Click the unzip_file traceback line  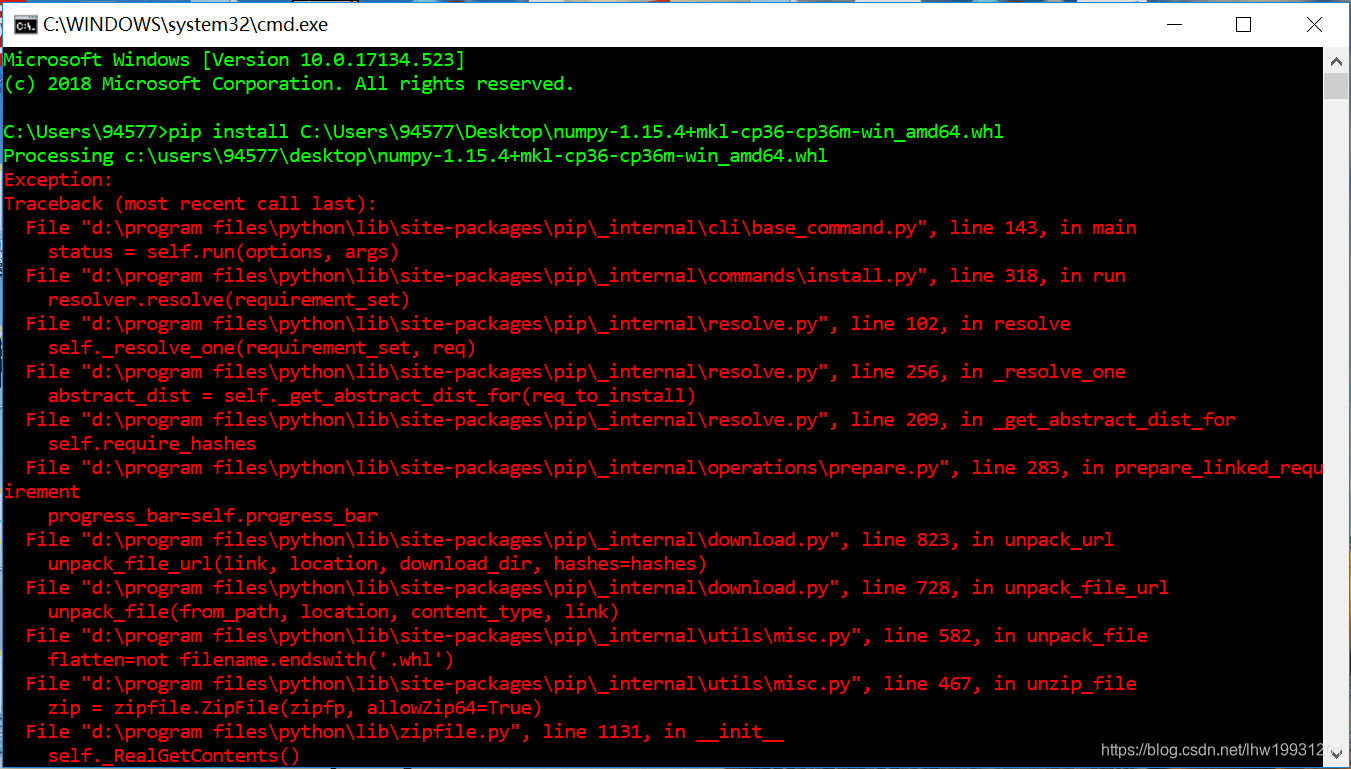point(570,683)
